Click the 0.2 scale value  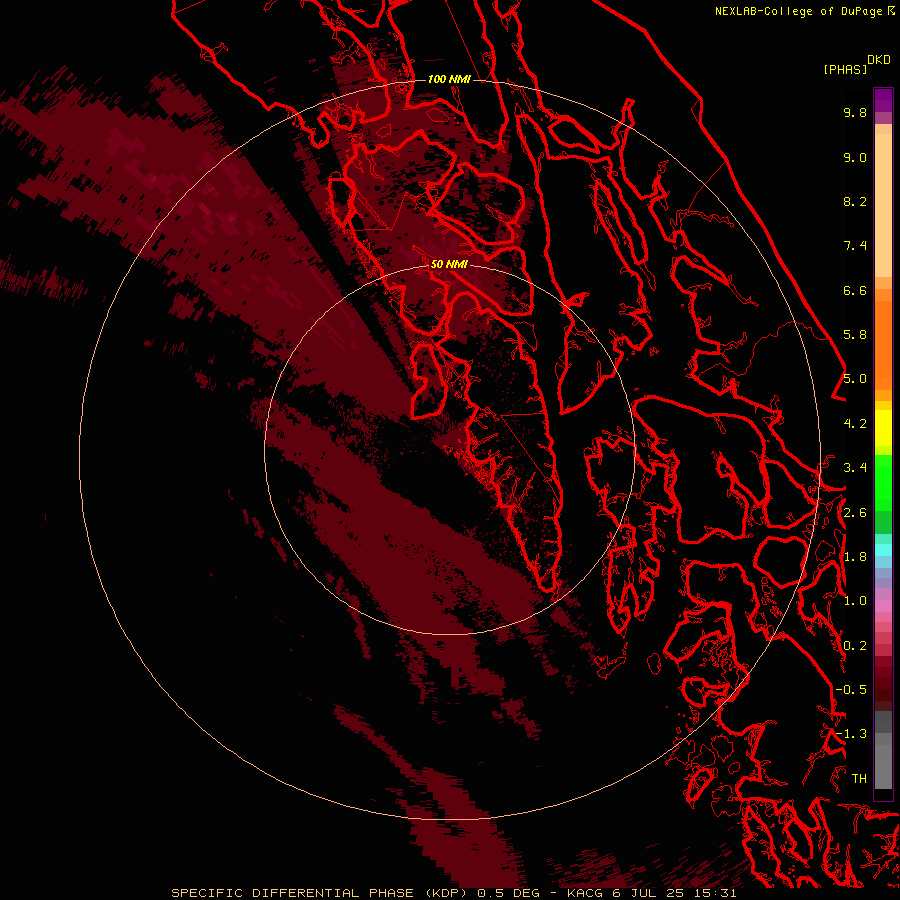(x=855, y=646)
